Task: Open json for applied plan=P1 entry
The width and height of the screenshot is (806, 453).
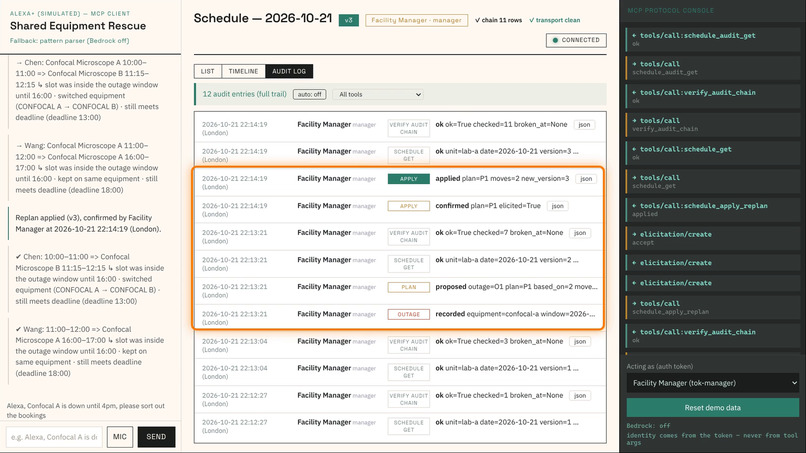Action: point(586,178)
